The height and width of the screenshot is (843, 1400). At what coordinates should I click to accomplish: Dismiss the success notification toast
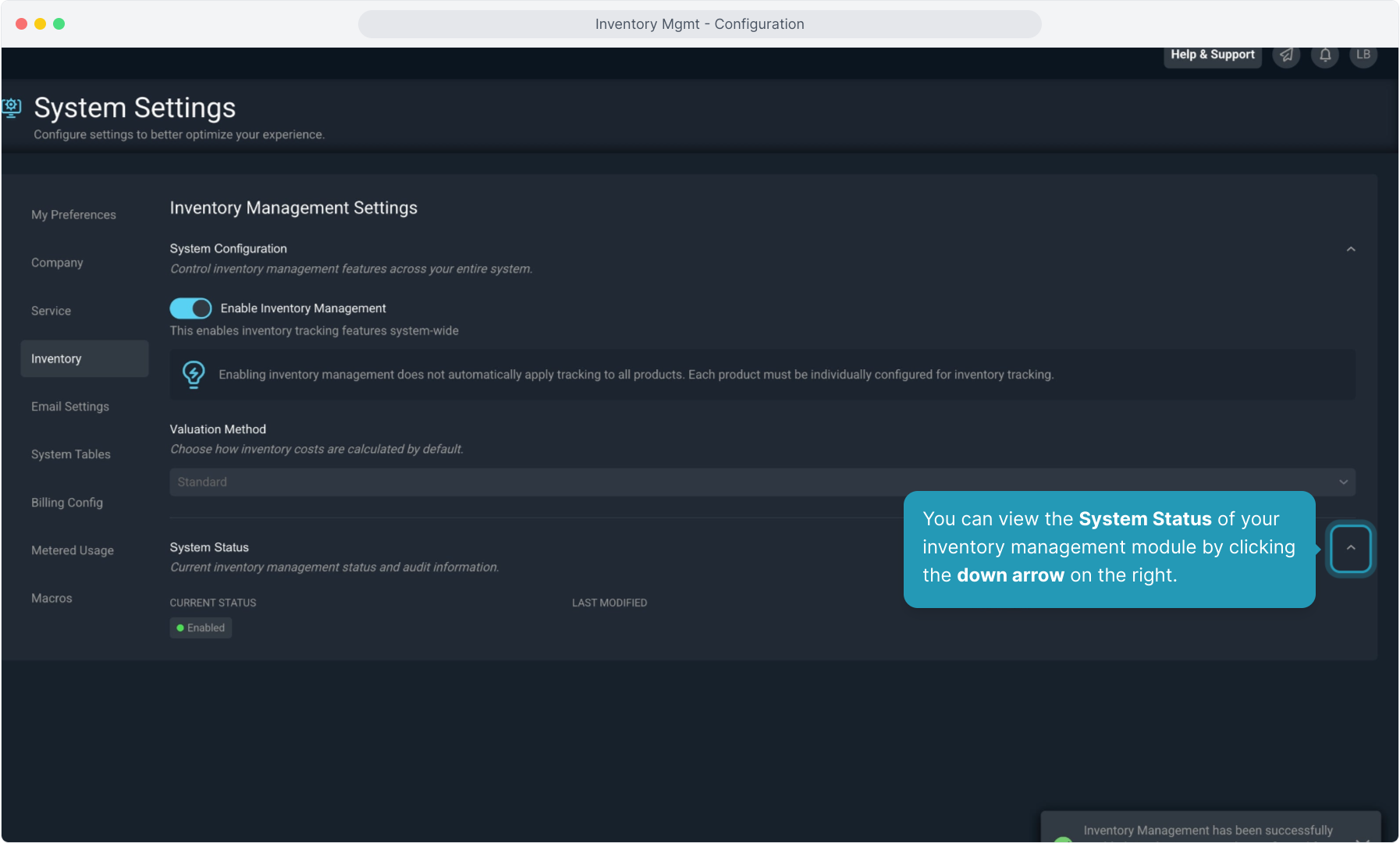[x=1363, y=839]
